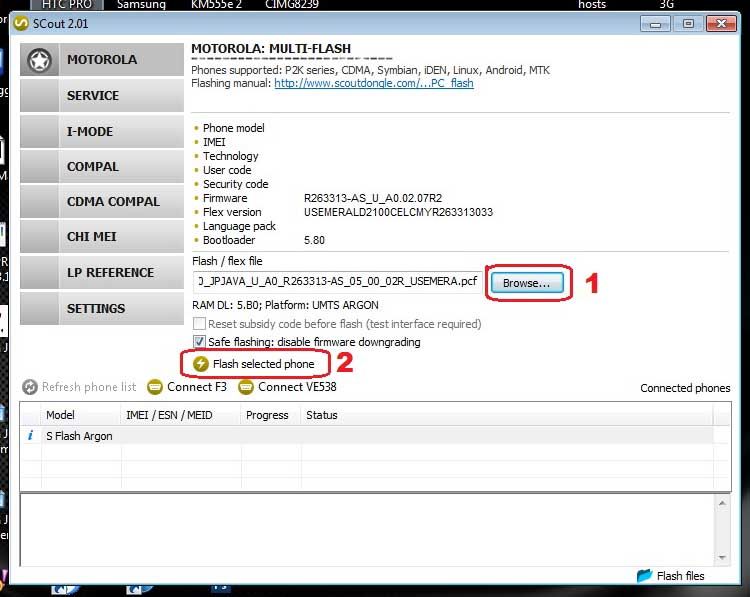Minimize the SCout 2.01 window
This screenshot has height=597, width=750.
point(655,24)
